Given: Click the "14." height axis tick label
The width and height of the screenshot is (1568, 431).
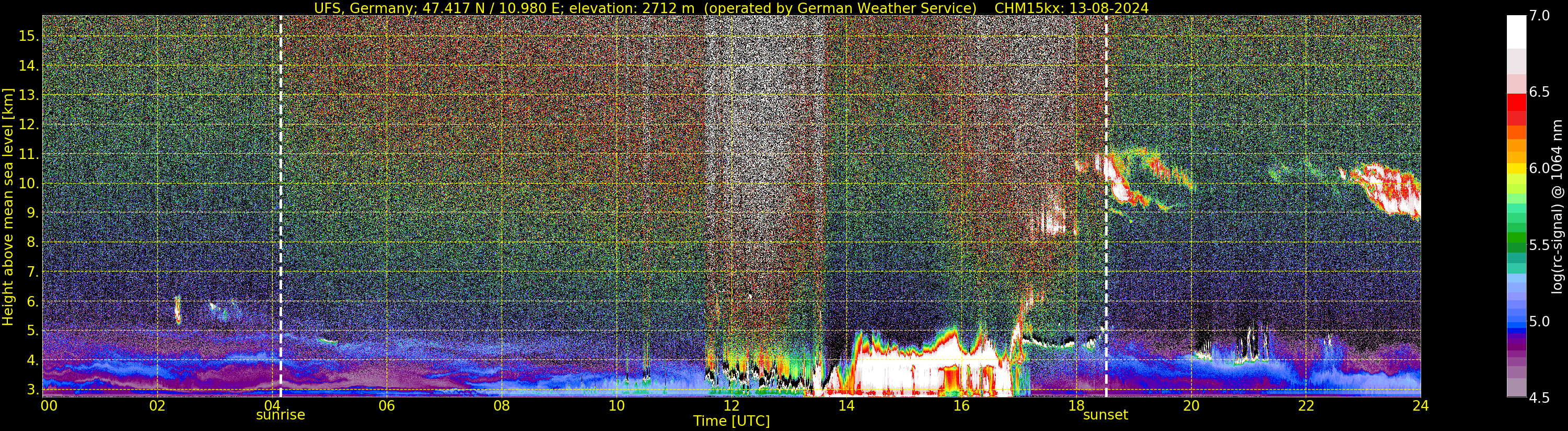Looking at the screenshot, I should 29,66.
